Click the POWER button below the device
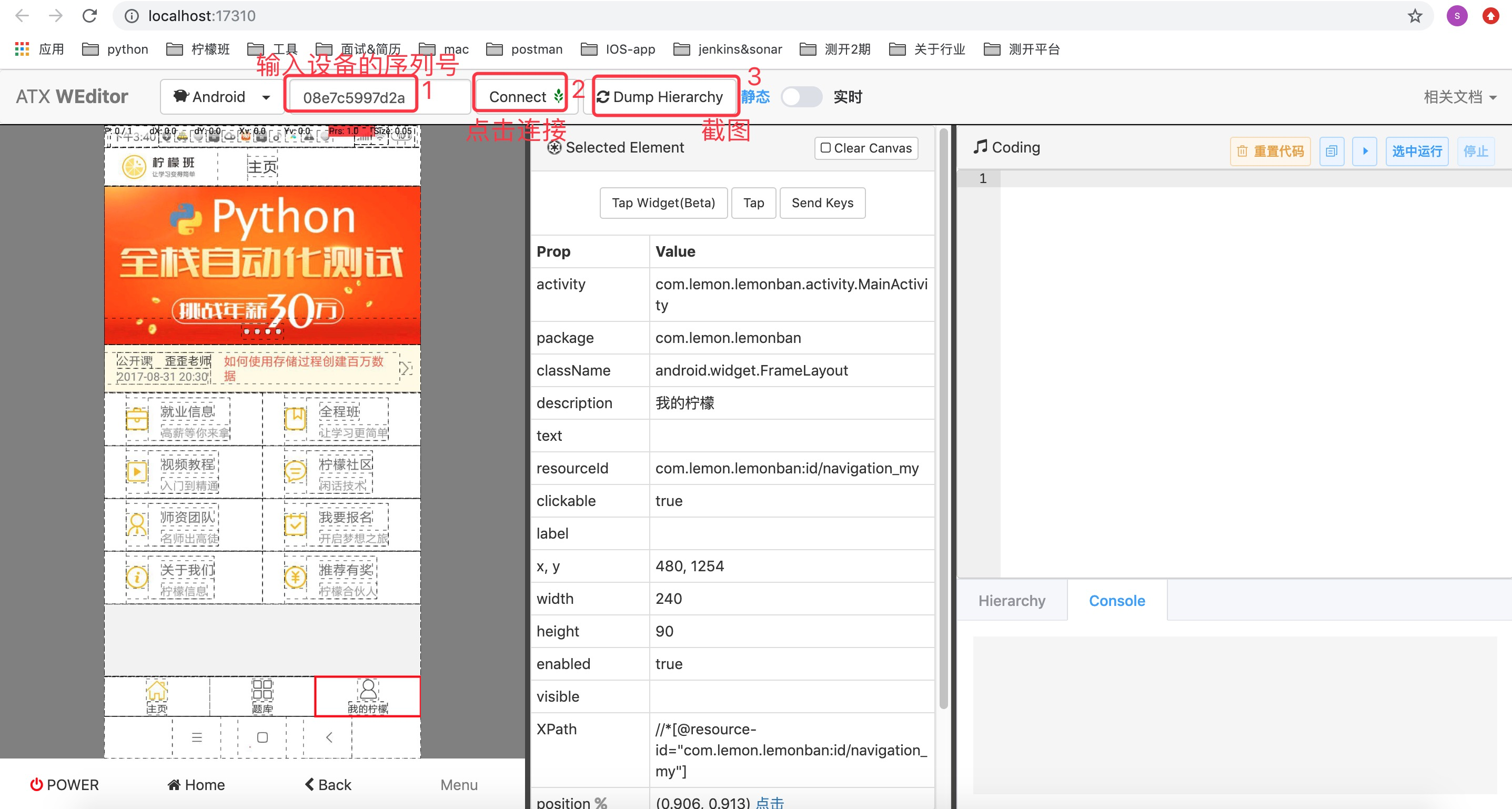Image resolution: width=1512 pixels, height=809 pixels. [65, 784]
